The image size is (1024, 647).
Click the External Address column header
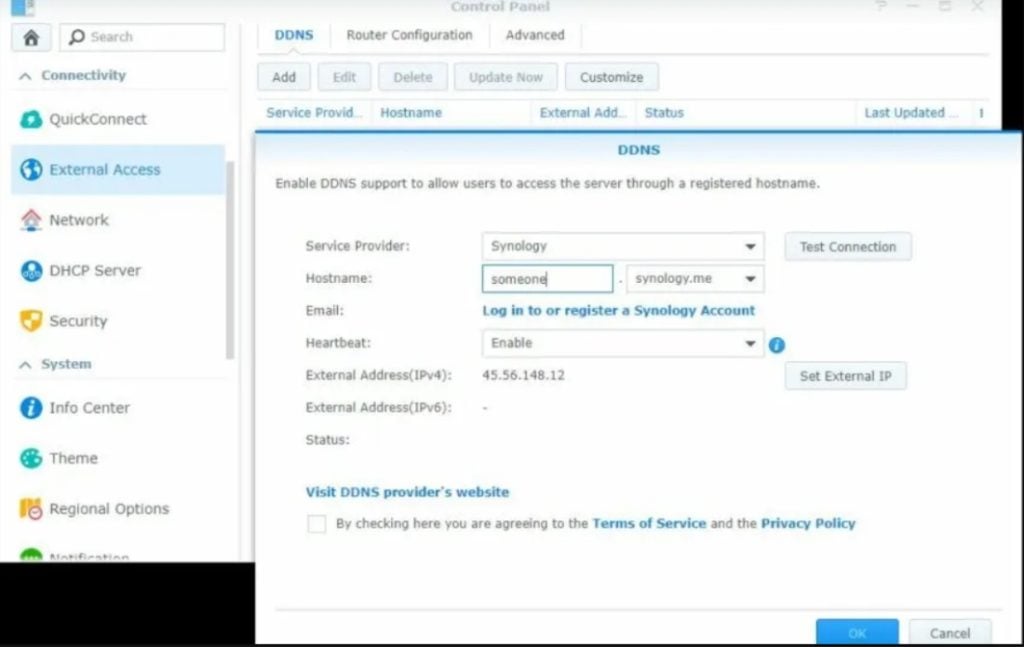583,113
